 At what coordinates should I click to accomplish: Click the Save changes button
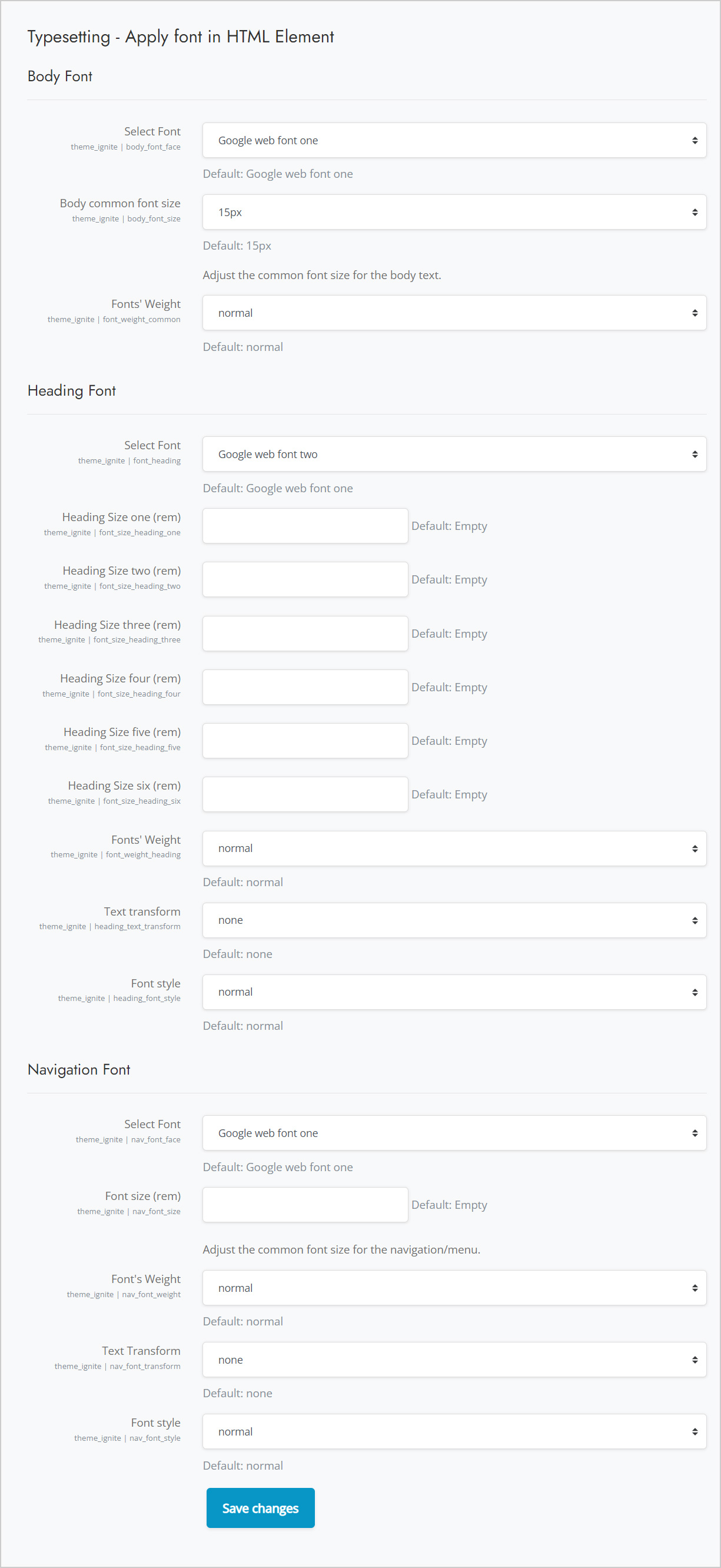coord(260,1508)
